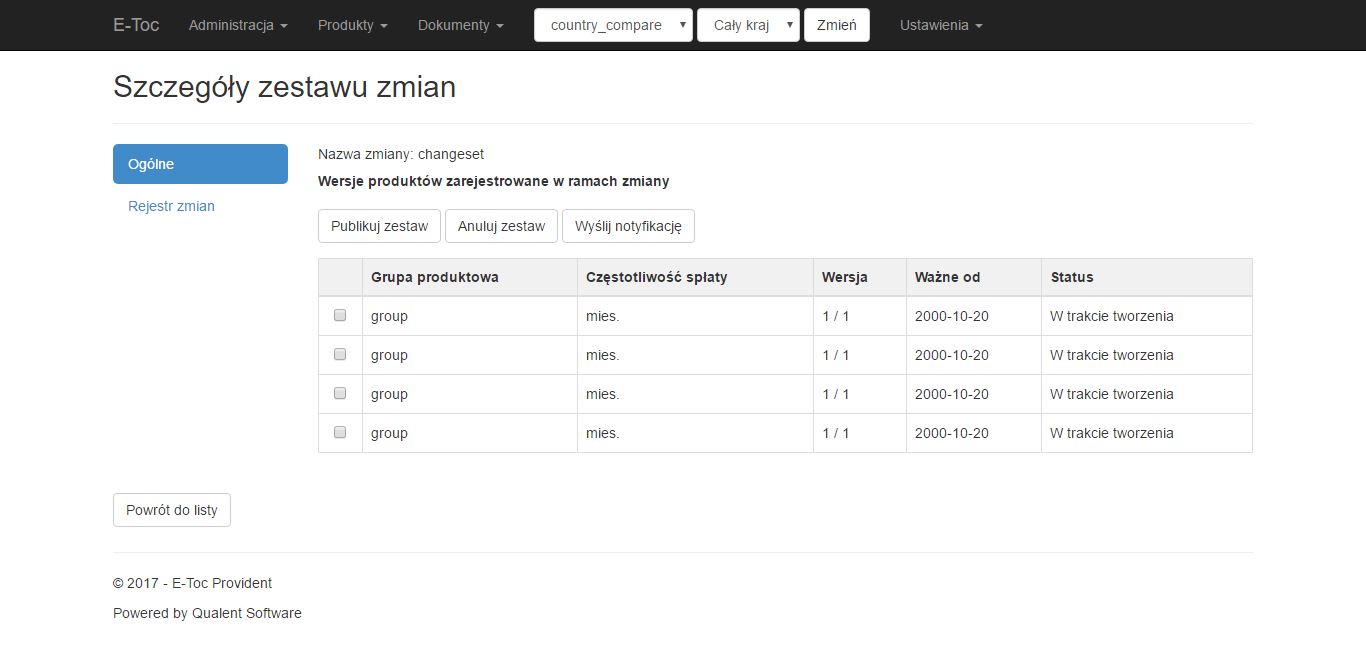Screen dimensions: 1366x662
Task: Expand the Administracja menu
Action: [x=238, y=25]
